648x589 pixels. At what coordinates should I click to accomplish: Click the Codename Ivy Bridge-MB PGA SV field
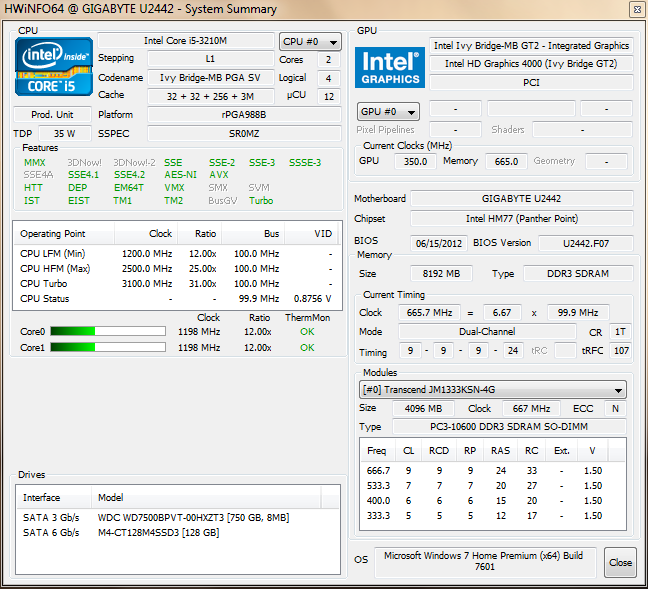point(210,78)
